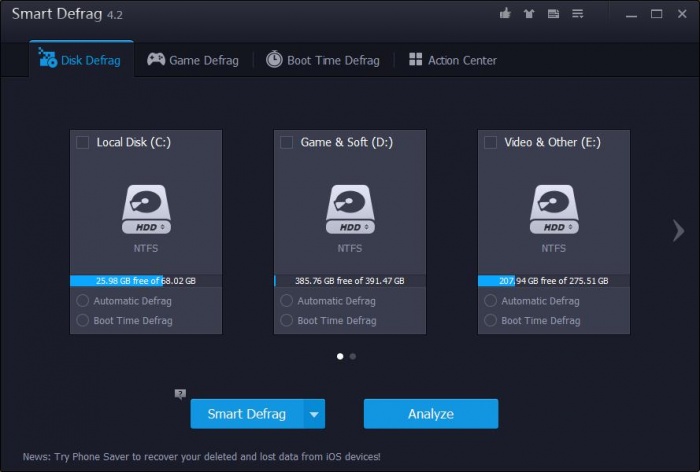Image resolution: width=700 pixels, height=472 pixels.
Task: Open the Phone Saver news link
Action: point(202,456)
